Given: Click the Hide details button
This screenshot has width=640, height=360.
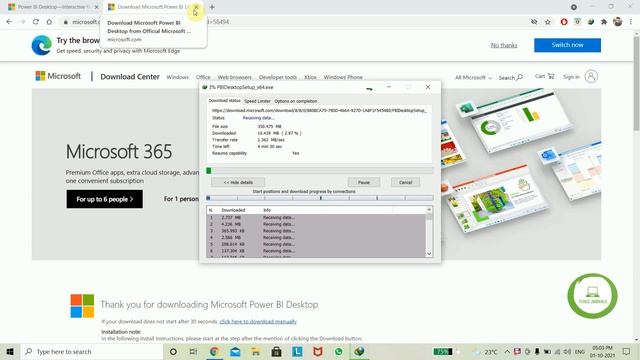Looking at the screenshot, I should tap(238, 182).
